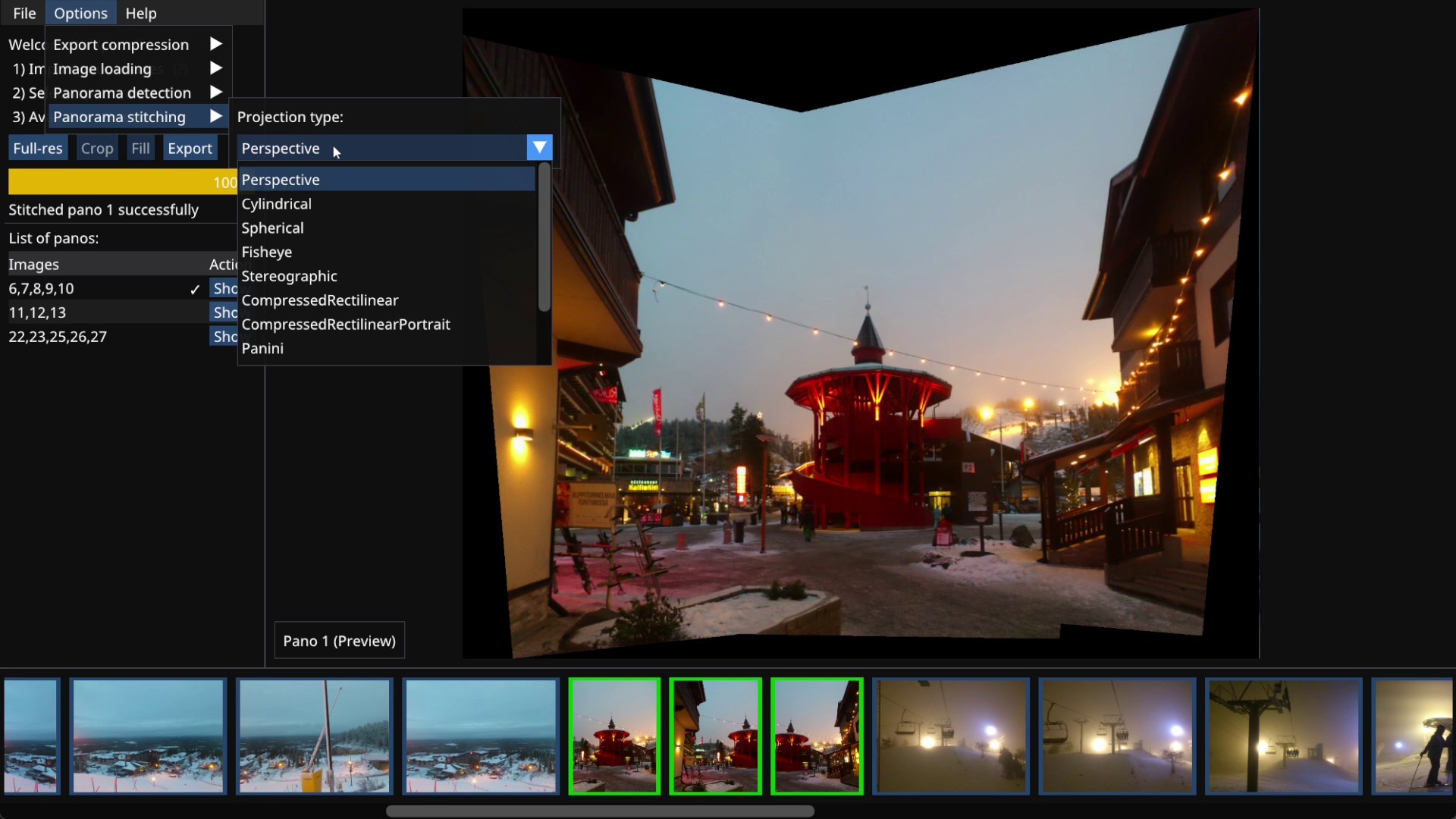Choose the Panini projection
The width and height of the screenshot is (1456, 819).
pyautogui.click(x=262, y=349)
